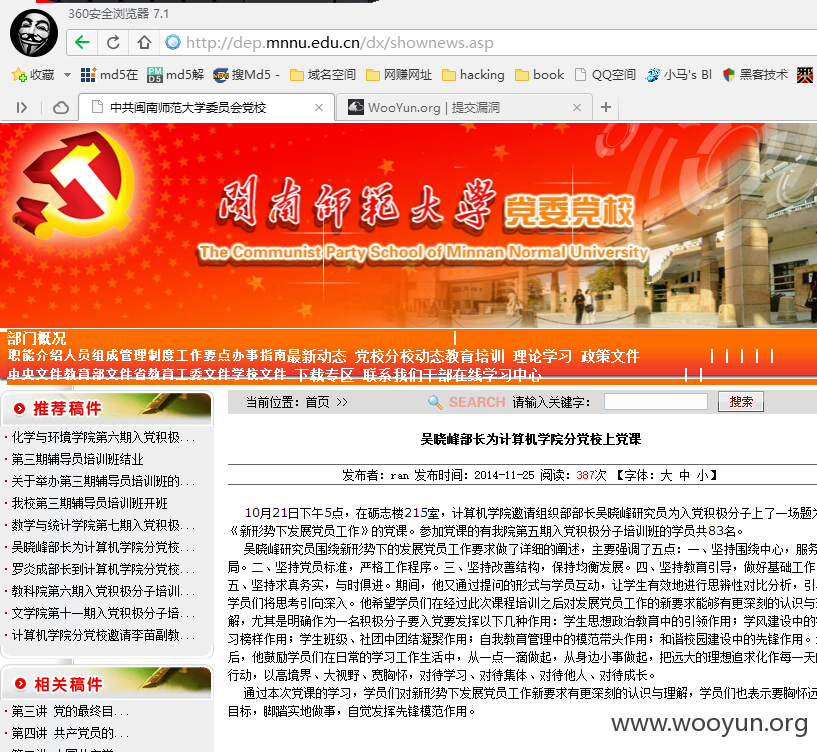Focus the keyword search input field
Image resolution: width=817 pixels, height=752 pixels.
(x=655, y=402)
